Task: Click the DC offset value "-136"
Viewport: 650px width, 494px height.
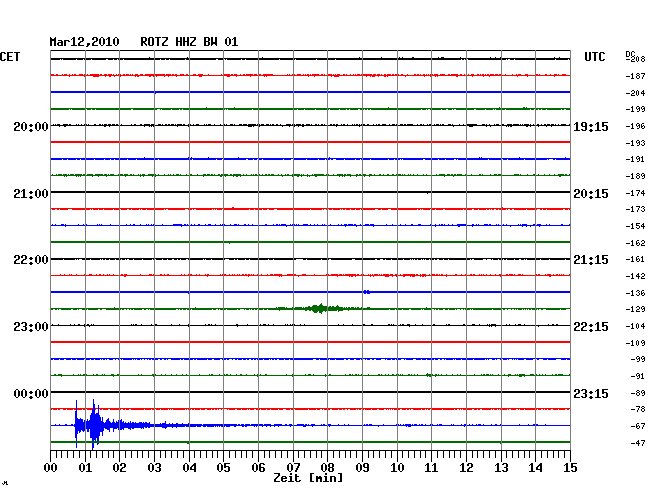Action: (x=635, y=293)
